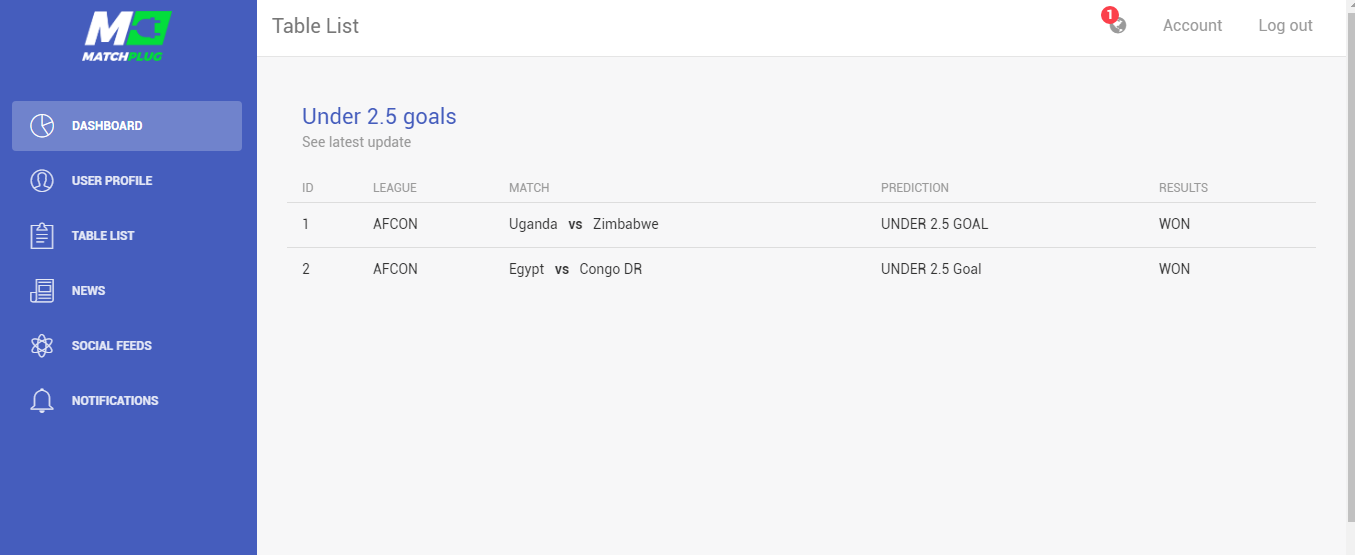Click the Notifications bell icon
Screen dimensions: 1355x555
pos(42,401)
